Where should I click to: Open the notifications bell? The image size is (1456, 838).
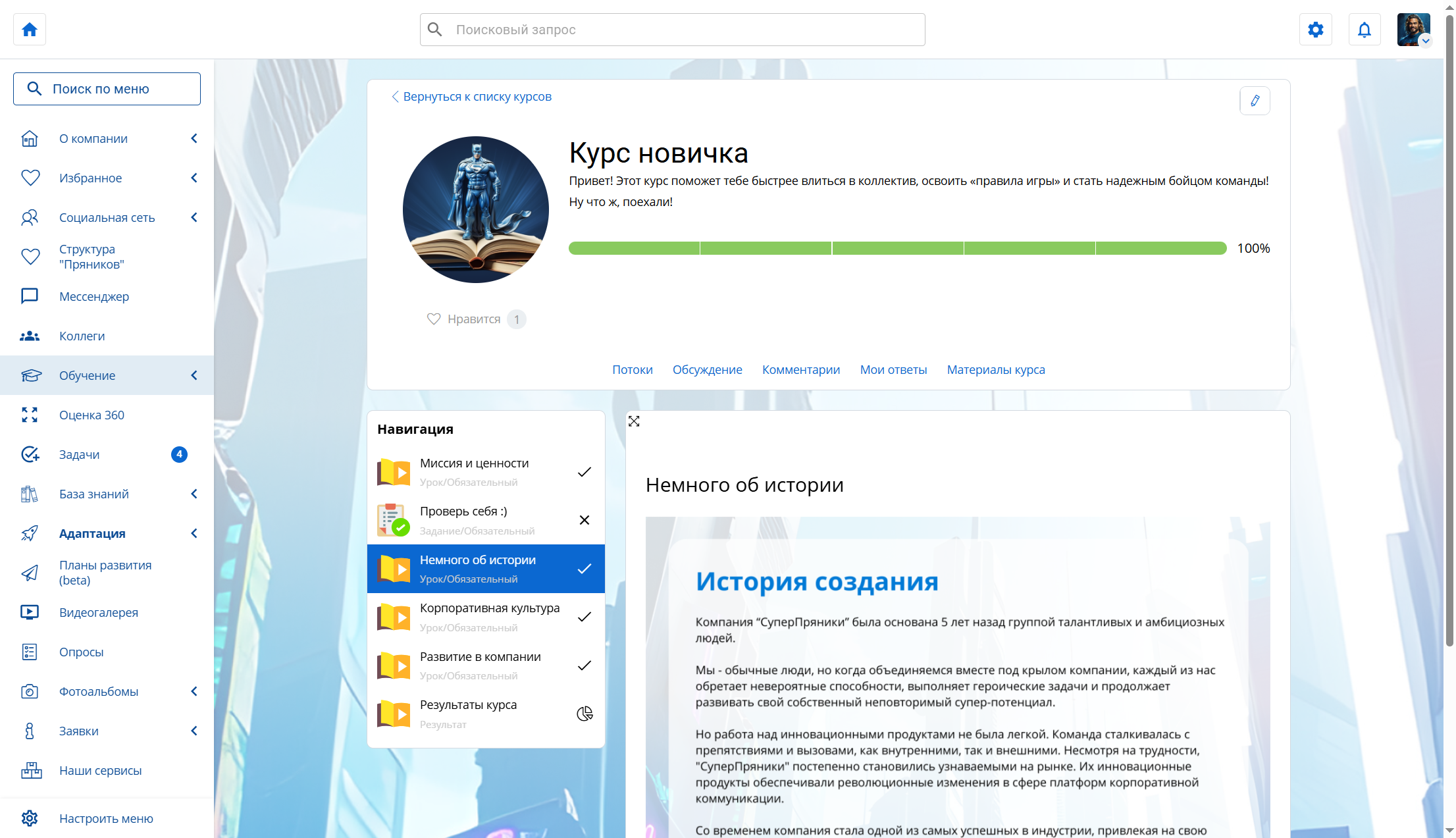point(1365,30)
